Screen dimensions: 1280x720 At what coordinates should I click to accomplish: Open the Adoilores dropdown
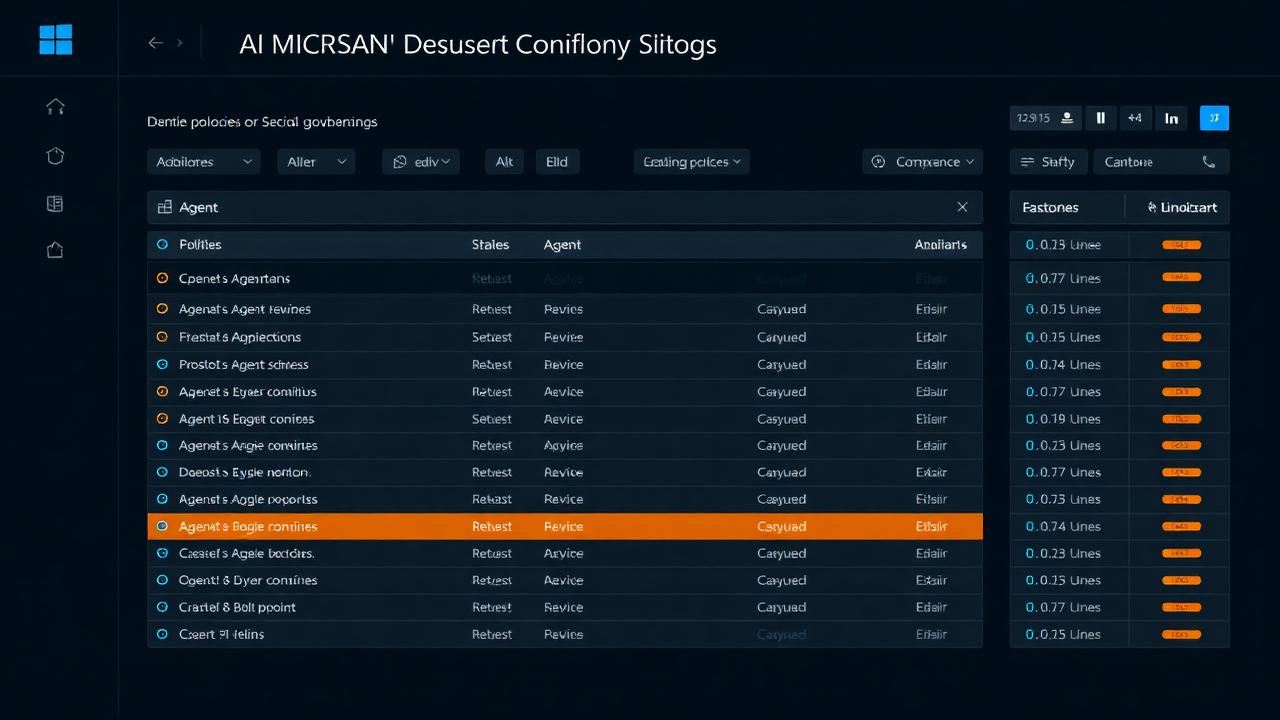click(x=204, y=162)
